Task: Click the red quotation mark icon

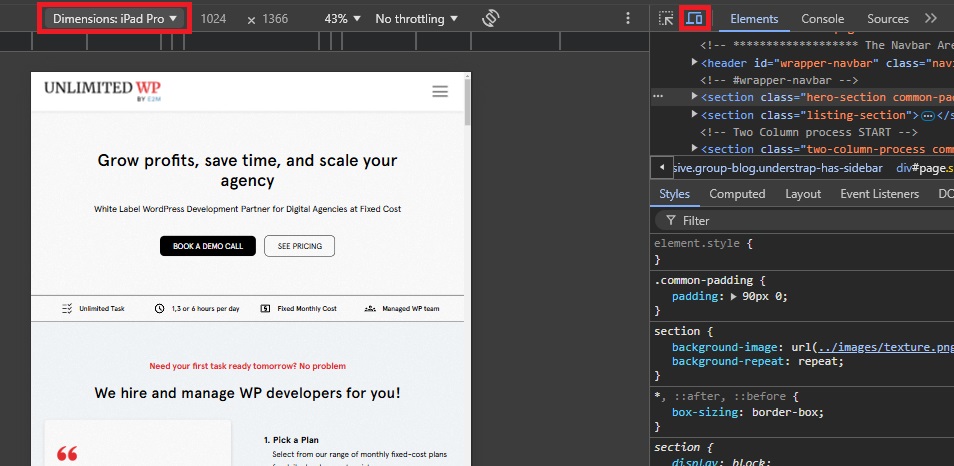Action: [x=67, y=453]
